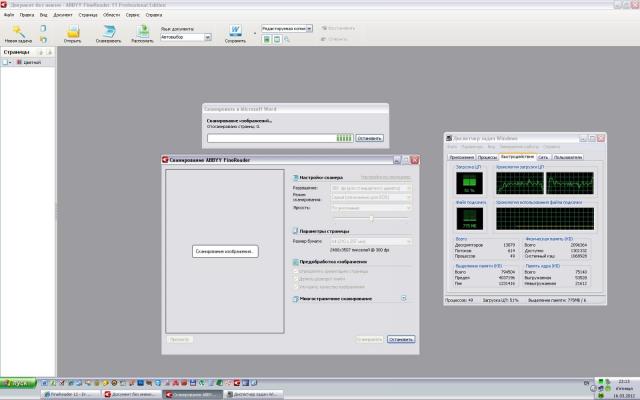This screenshot has height=400, width=640.
Task: Click the move page up icon in Pages panel
Action: coord(41,52)
